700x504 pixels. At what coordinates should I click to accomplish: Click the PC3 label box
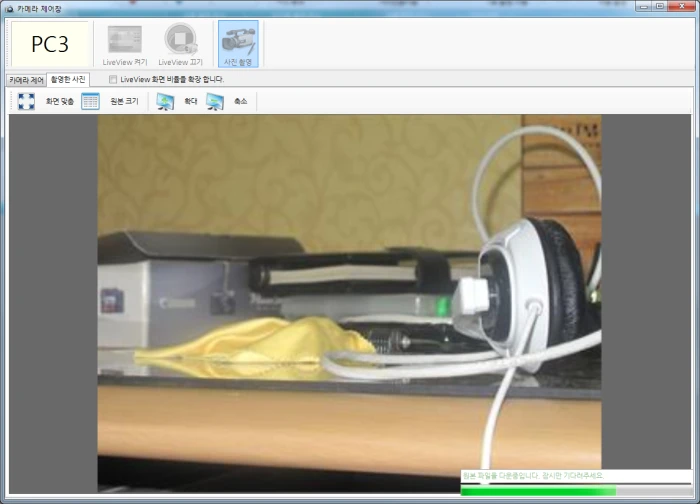click(x=50, y=44)
